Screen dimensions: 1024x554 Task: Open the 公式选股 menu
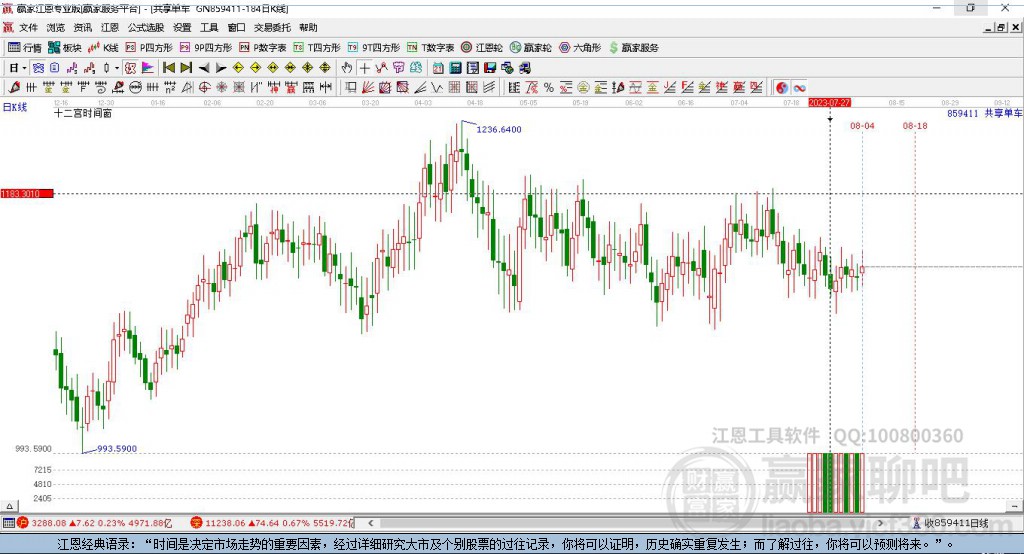click(x=146, y=27)
